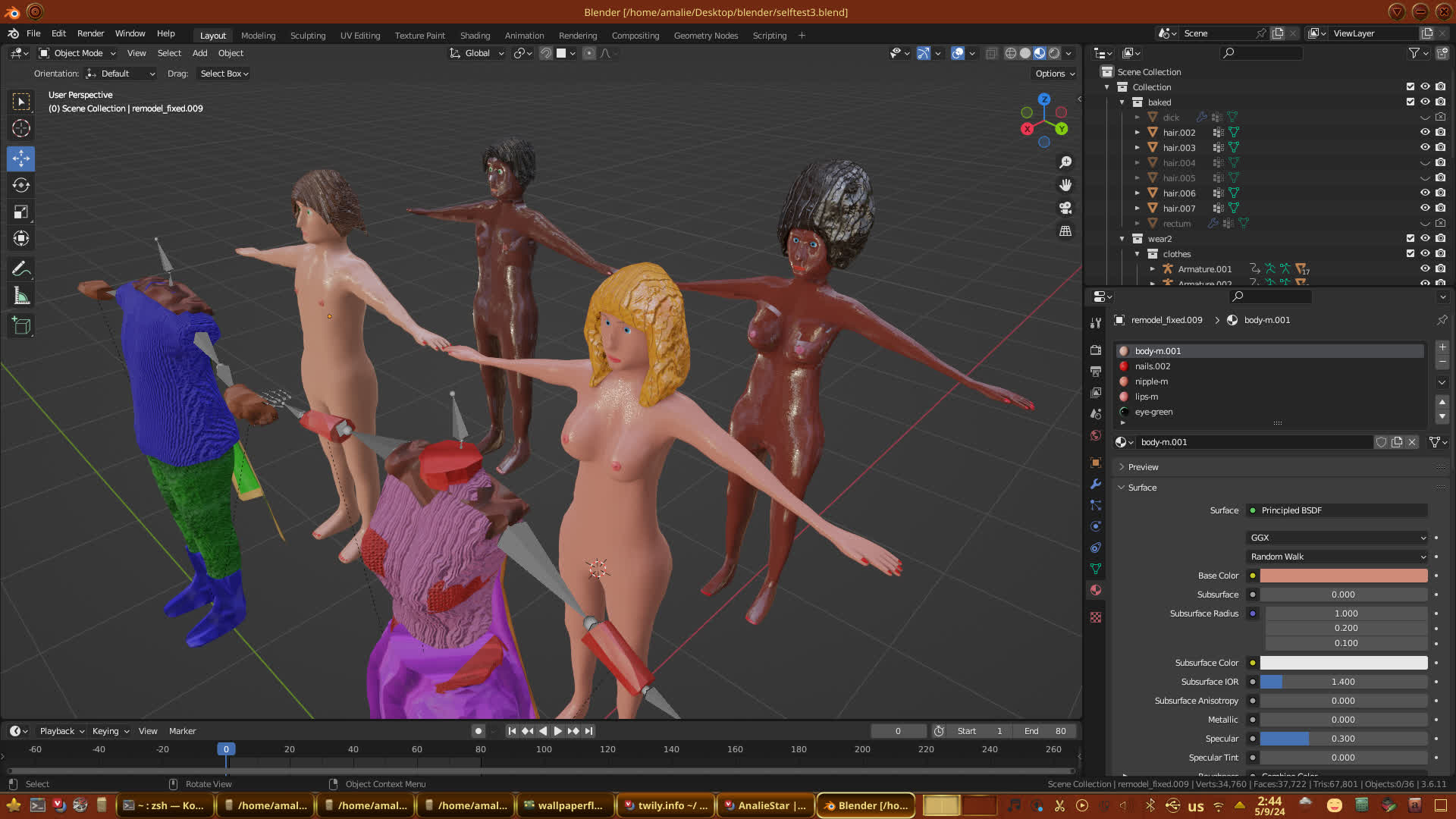
Task: Click the Cursor tool
Action: [21, 128]
